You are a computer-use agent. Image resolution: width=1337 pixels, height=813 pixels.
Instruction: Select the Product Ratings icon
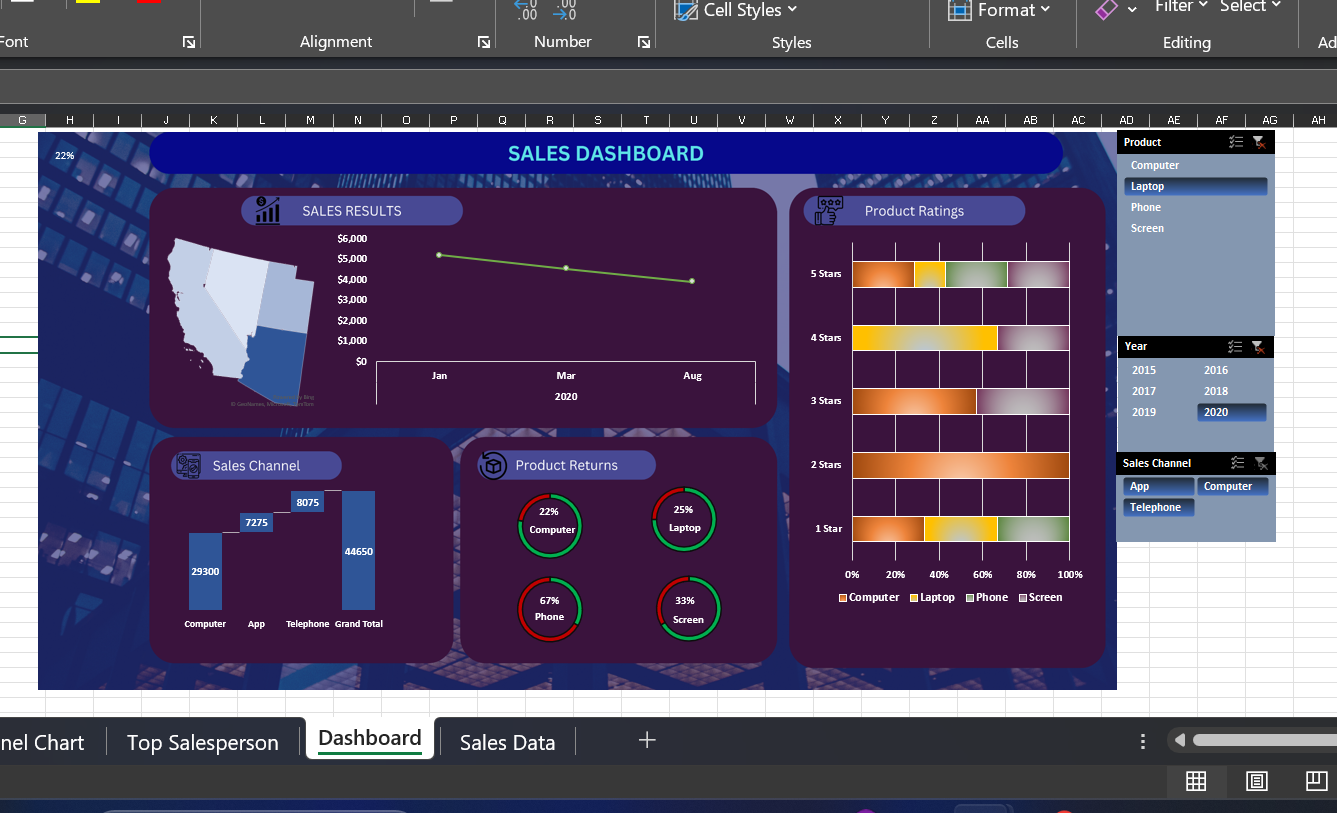coord(829,210)
